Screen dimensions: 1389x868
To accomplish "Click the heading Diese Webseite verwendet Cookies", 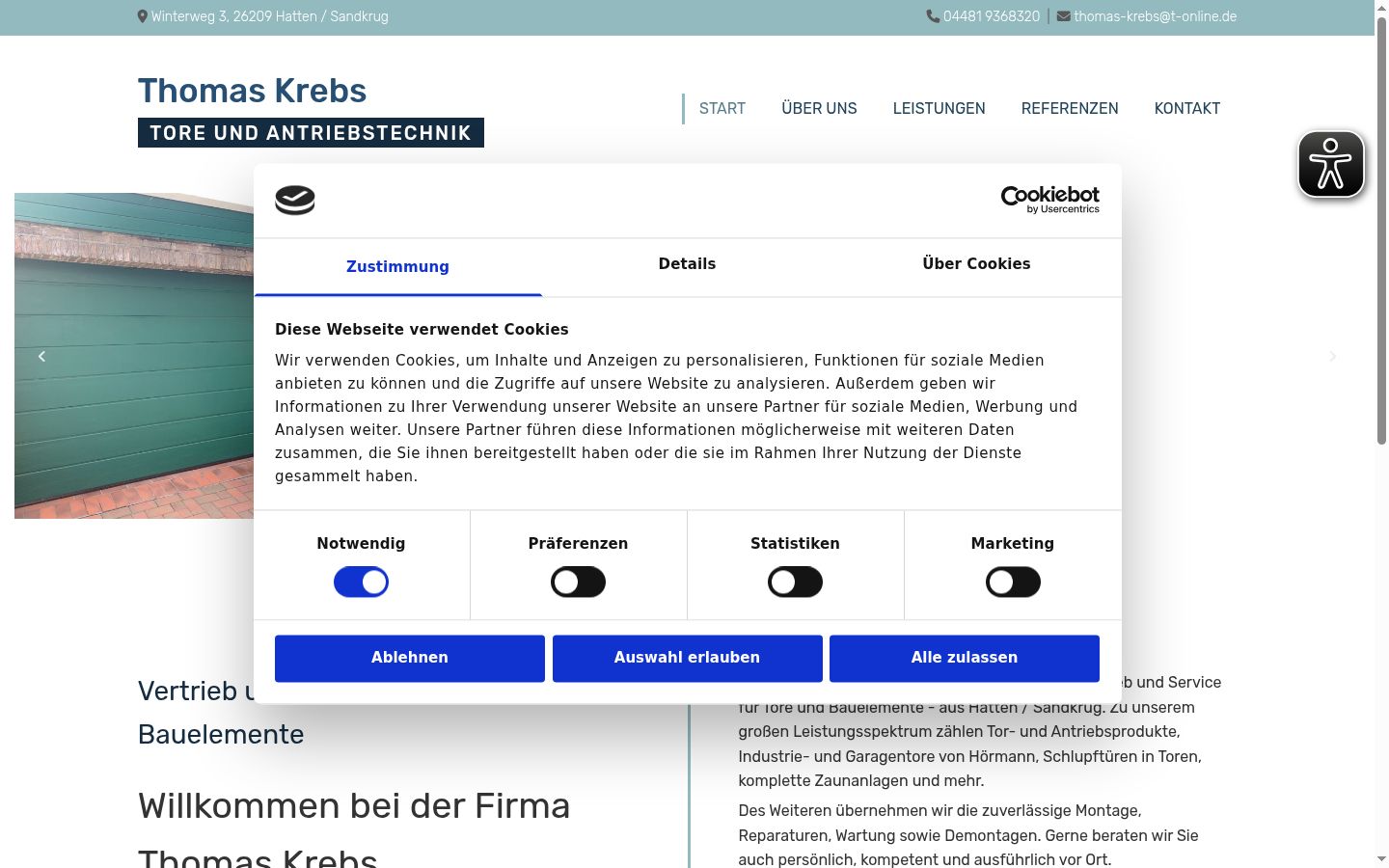I will (x=422, y=329).
